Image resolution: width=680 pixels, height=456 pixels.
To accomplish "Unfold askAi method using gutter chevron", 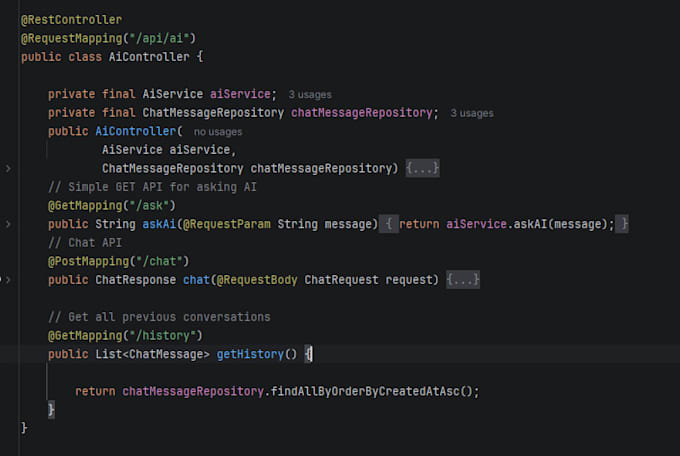I will point(8,224).
